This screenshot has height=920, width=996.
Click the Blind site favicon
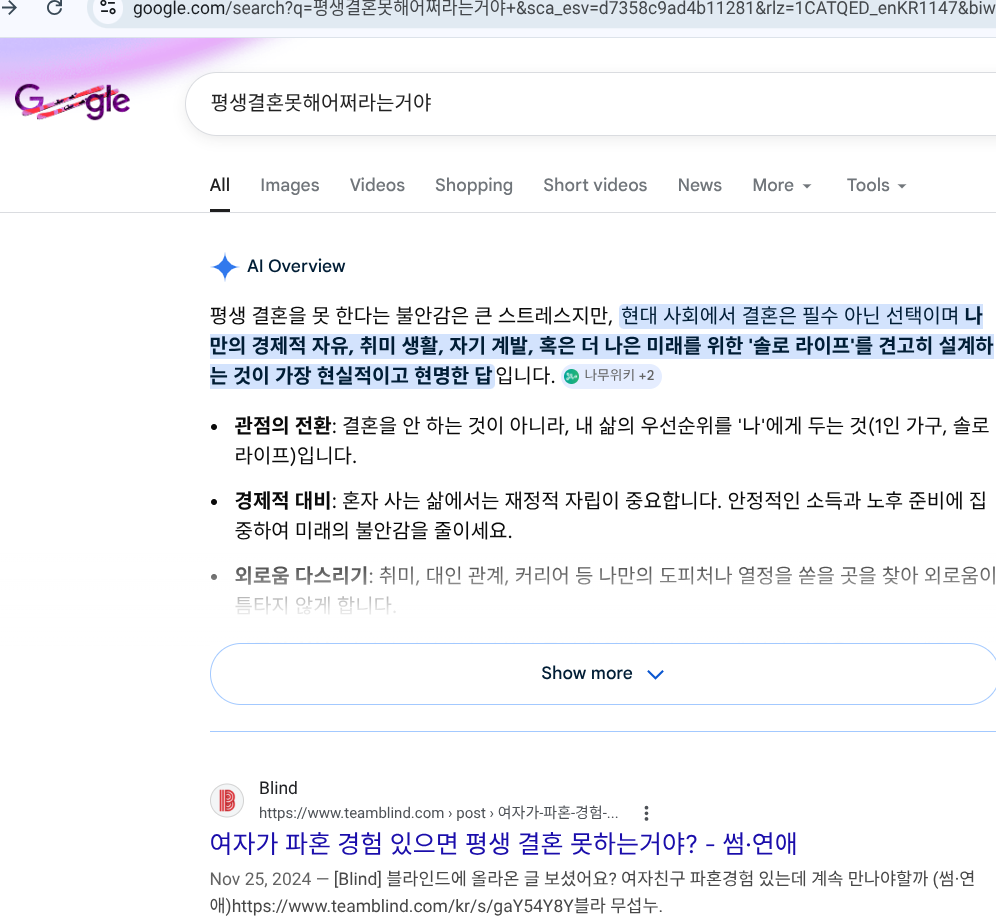pyautogui.click(x=227, y=800)
